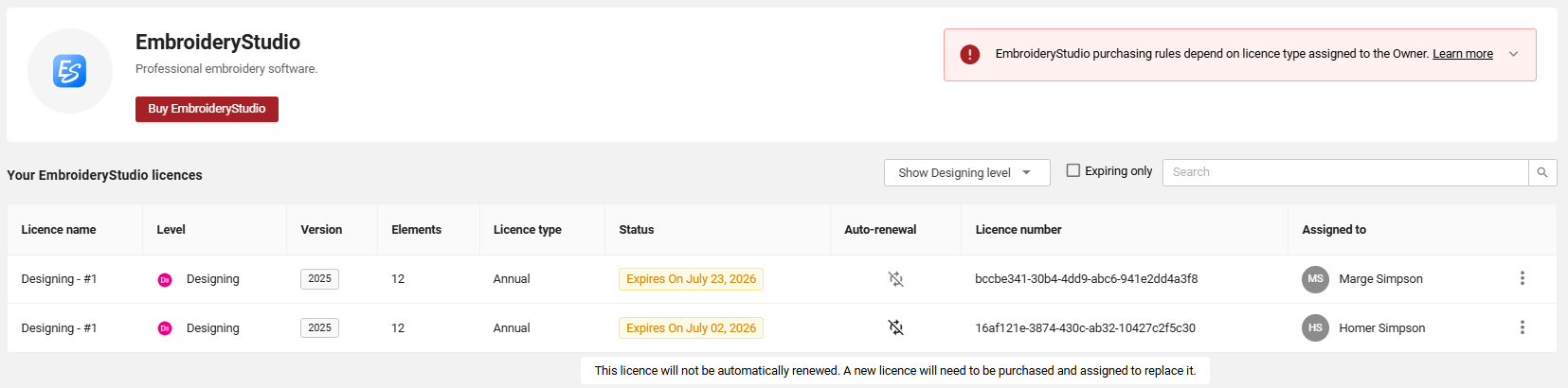This screenshot has width=1568, height=388.
Task: Click the Expires On July 23, 2026 badge
Action: 691,279
